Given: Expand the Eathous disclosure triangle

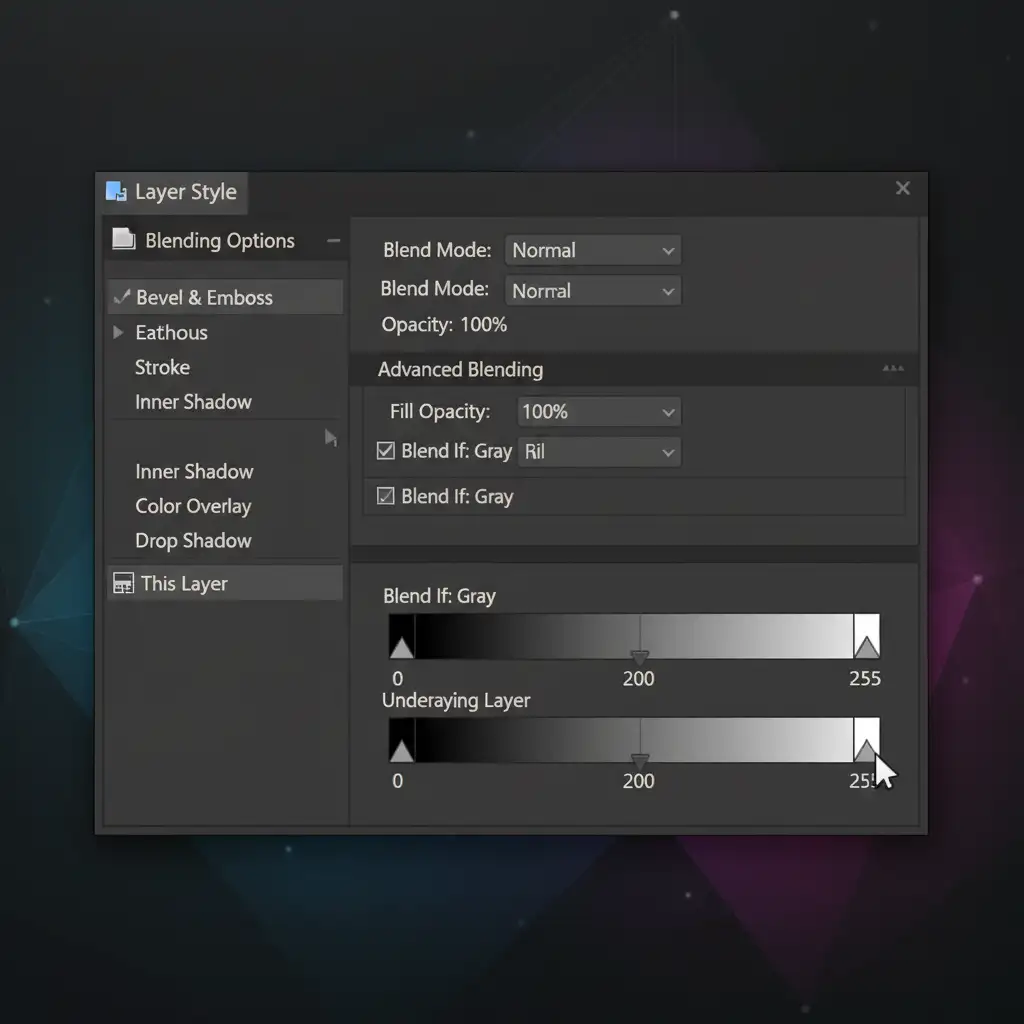Looking at the screenshot, I should pos(119,332).
